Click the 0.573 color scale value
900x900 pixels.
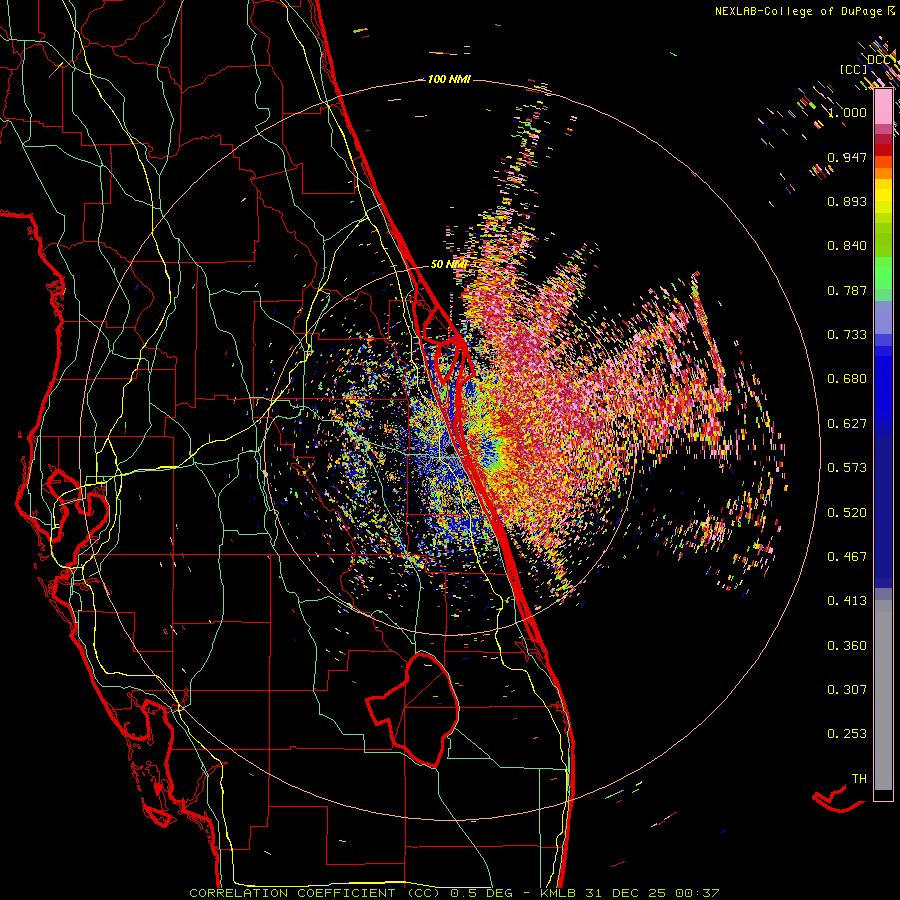point(847,468)
